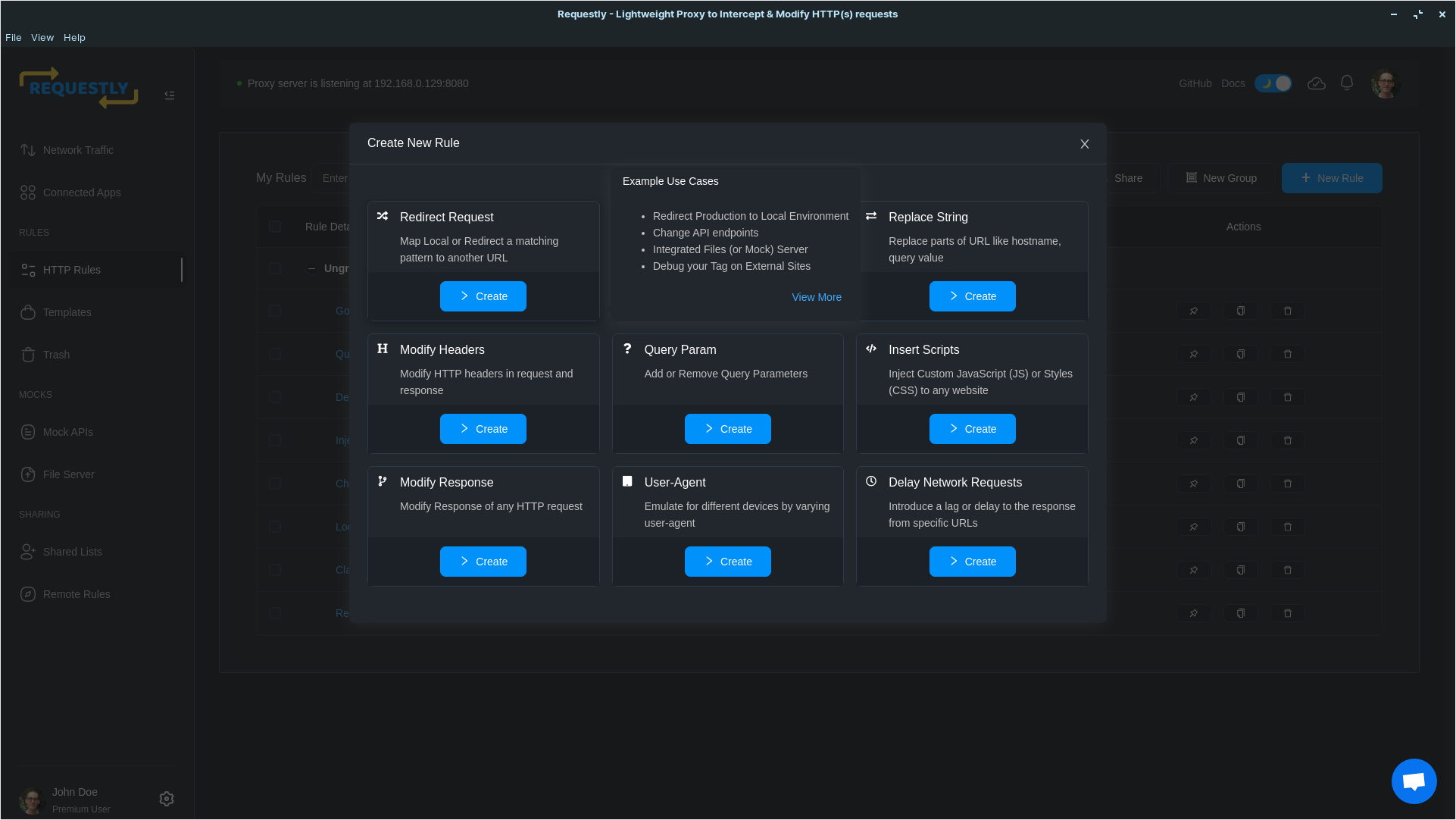Viewport: 1456px width, 820px height.
Task: Open Remote Rules in sidebar
Action: pos(97,594)
